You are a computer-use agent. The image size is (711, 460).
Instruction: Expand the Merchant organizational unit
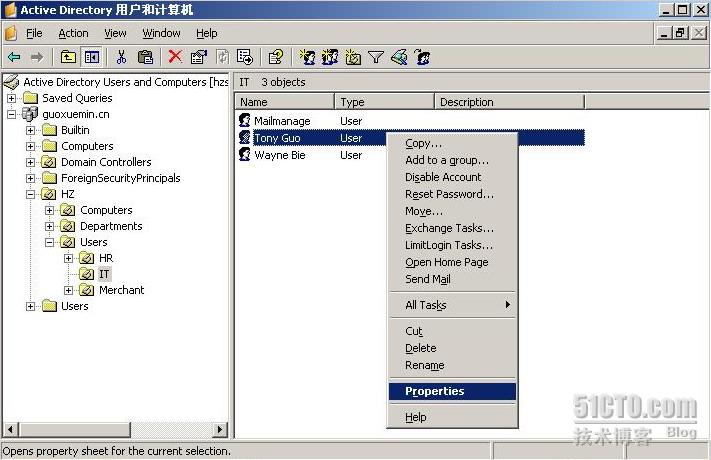[68, 290]
